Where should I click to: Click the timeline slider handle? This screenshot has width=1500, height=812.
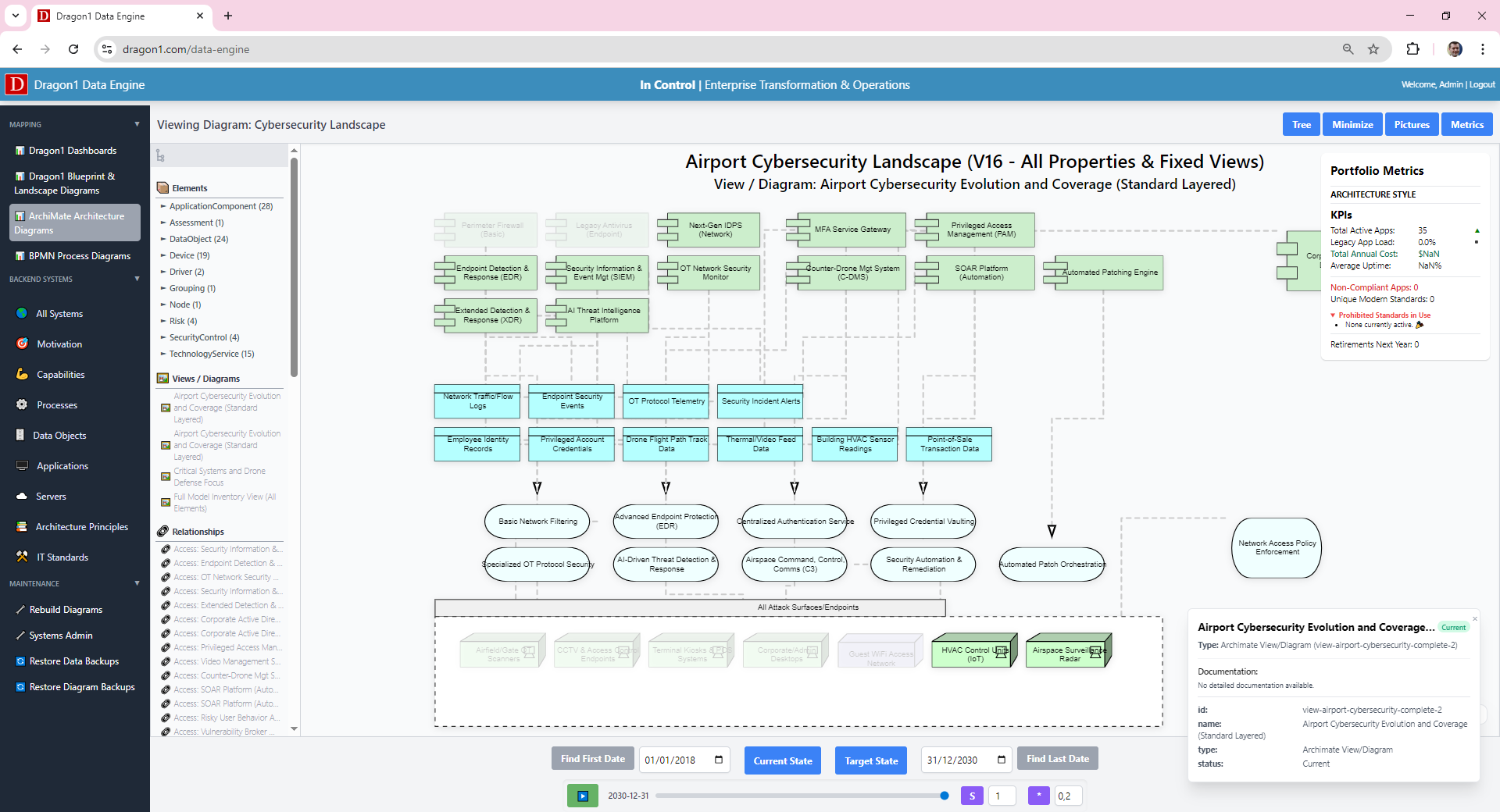945,796
